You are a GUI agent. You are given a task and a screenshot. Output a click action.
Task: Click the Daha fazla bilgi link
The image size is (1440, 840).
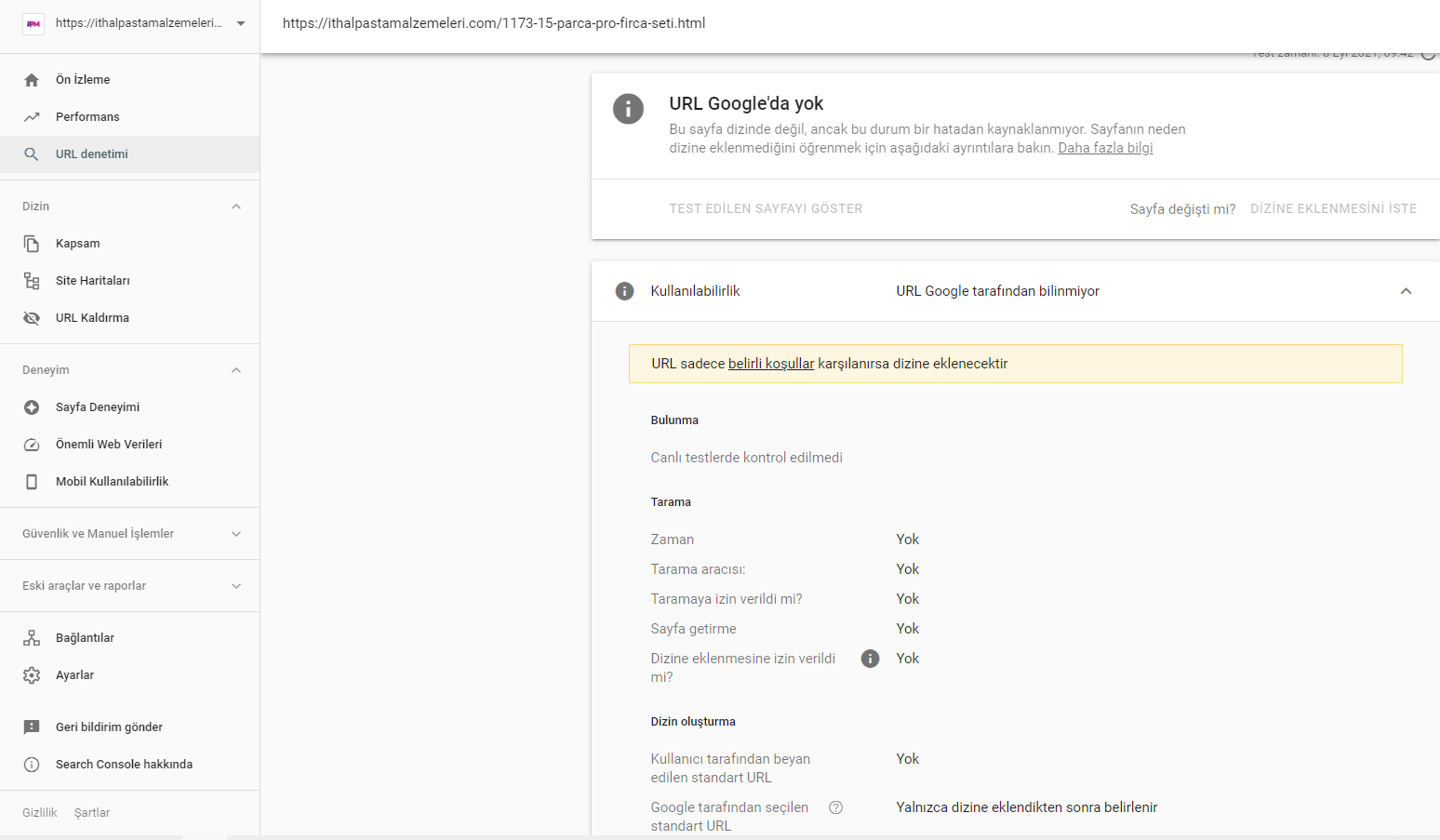coord(1105,148)
